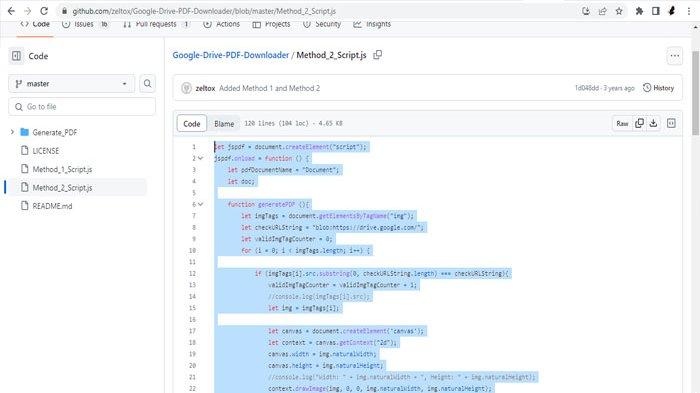Click the file search magnifier button
This screenshot has width=700, height=393.
pyautogui.click(x=147, y=84)
